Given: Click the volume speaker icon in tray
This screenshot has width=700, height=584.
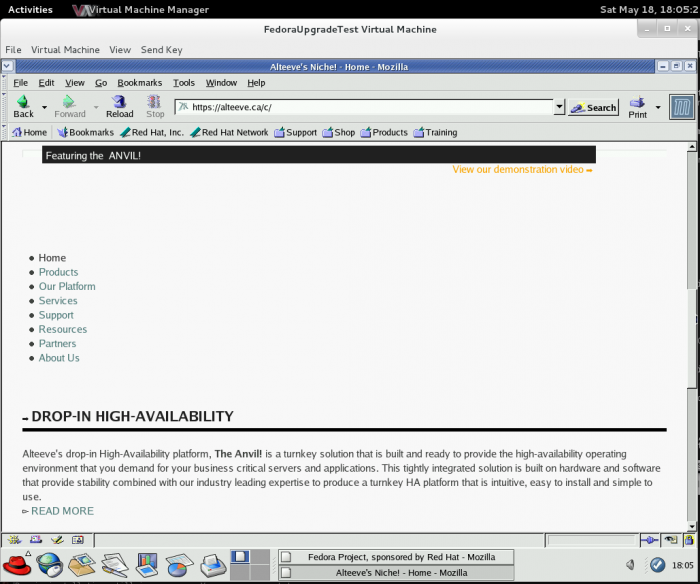Looking at the screenshot, I should [630, 565].
